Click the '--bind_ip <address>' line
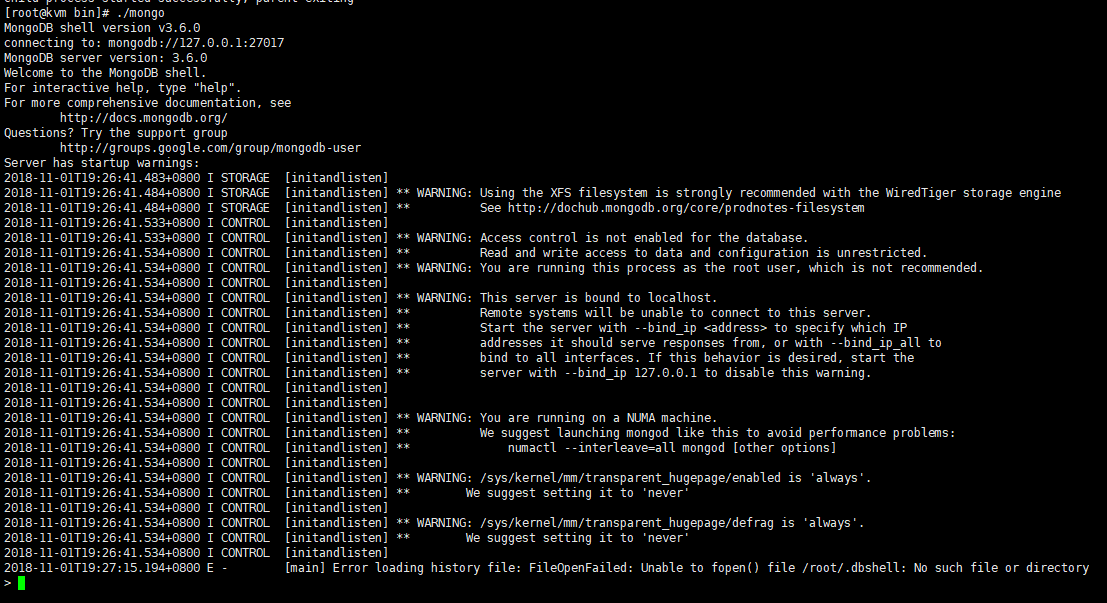The width and height of the screenshot is (1107, 603). click(x=693, y=328)
